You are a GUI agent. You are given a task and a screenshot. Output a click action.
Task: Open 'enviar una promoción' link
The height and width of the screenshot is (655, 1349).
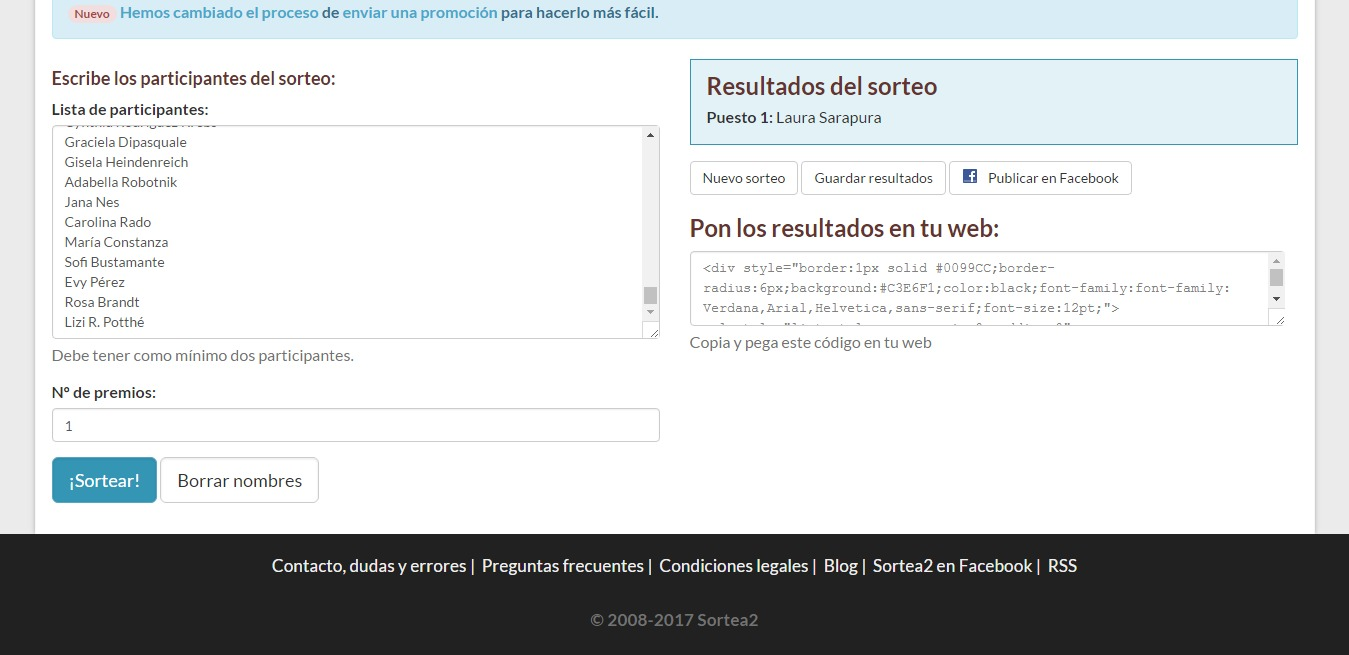coord(420,13)
